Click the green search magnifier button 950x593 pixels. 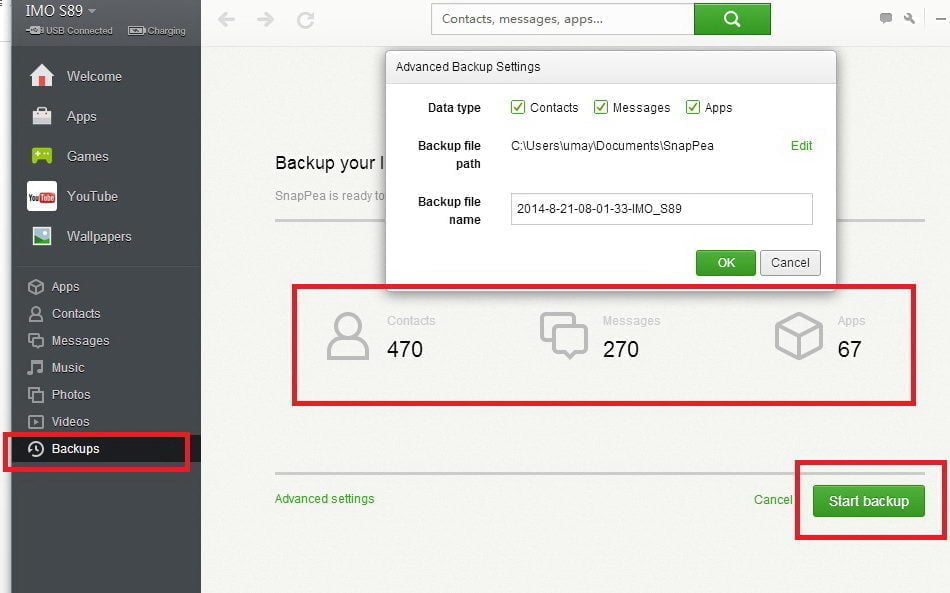(732, 19)
